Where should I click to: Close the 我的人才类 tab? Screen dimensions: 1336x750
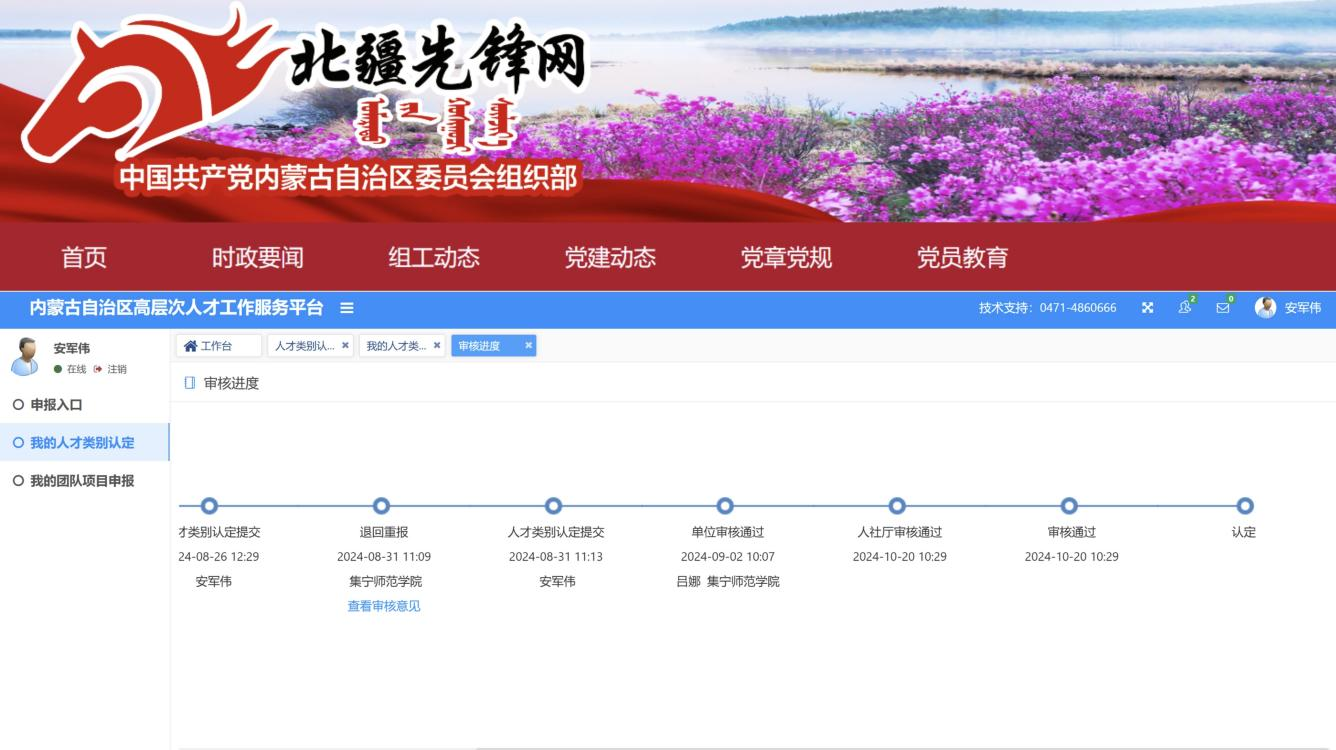point(434,347)
